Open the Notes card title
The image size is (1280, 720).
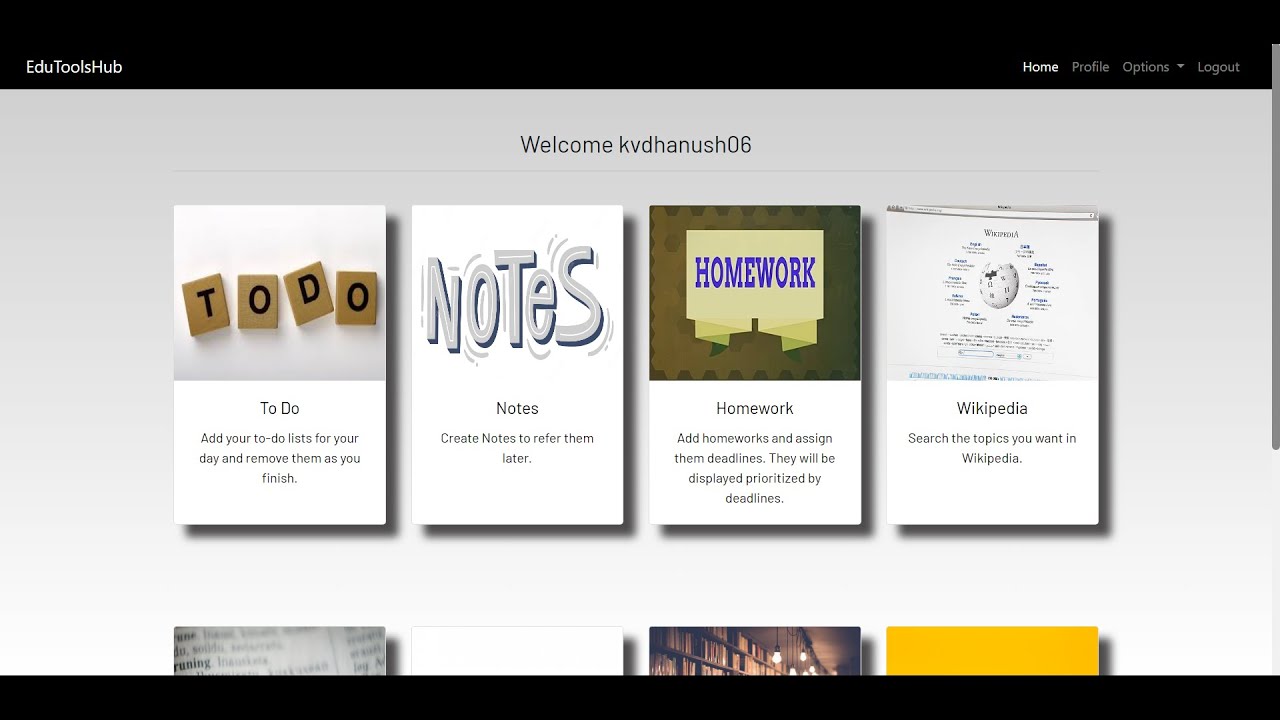click(517, 408)
